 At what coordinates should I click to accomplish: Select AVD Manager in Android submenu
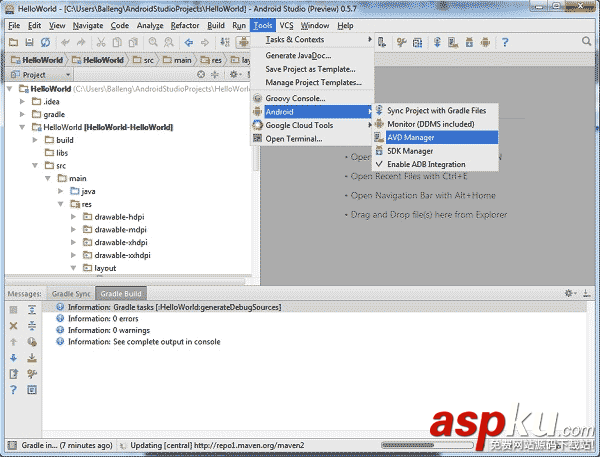click(x=436, y=137)
